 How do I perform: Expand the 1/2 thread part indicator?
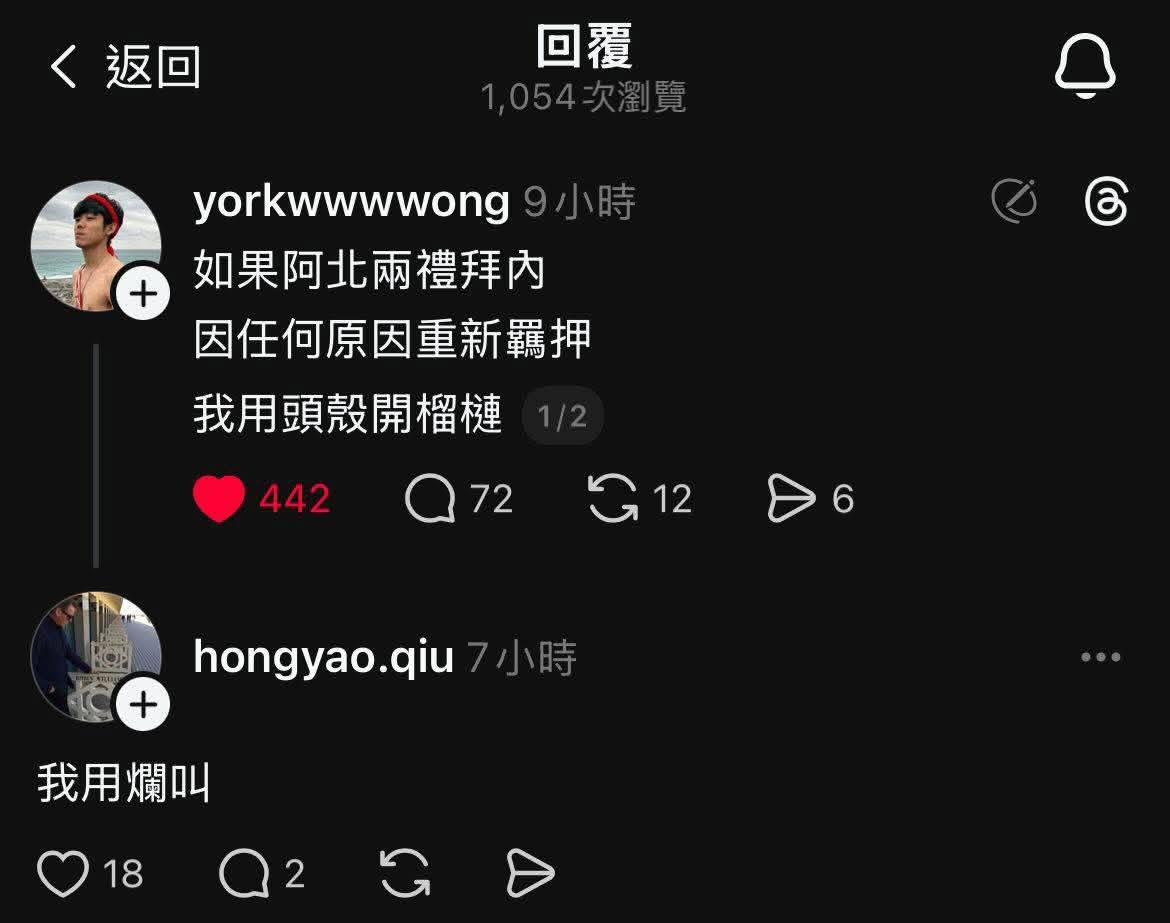[x=562, y=416]
